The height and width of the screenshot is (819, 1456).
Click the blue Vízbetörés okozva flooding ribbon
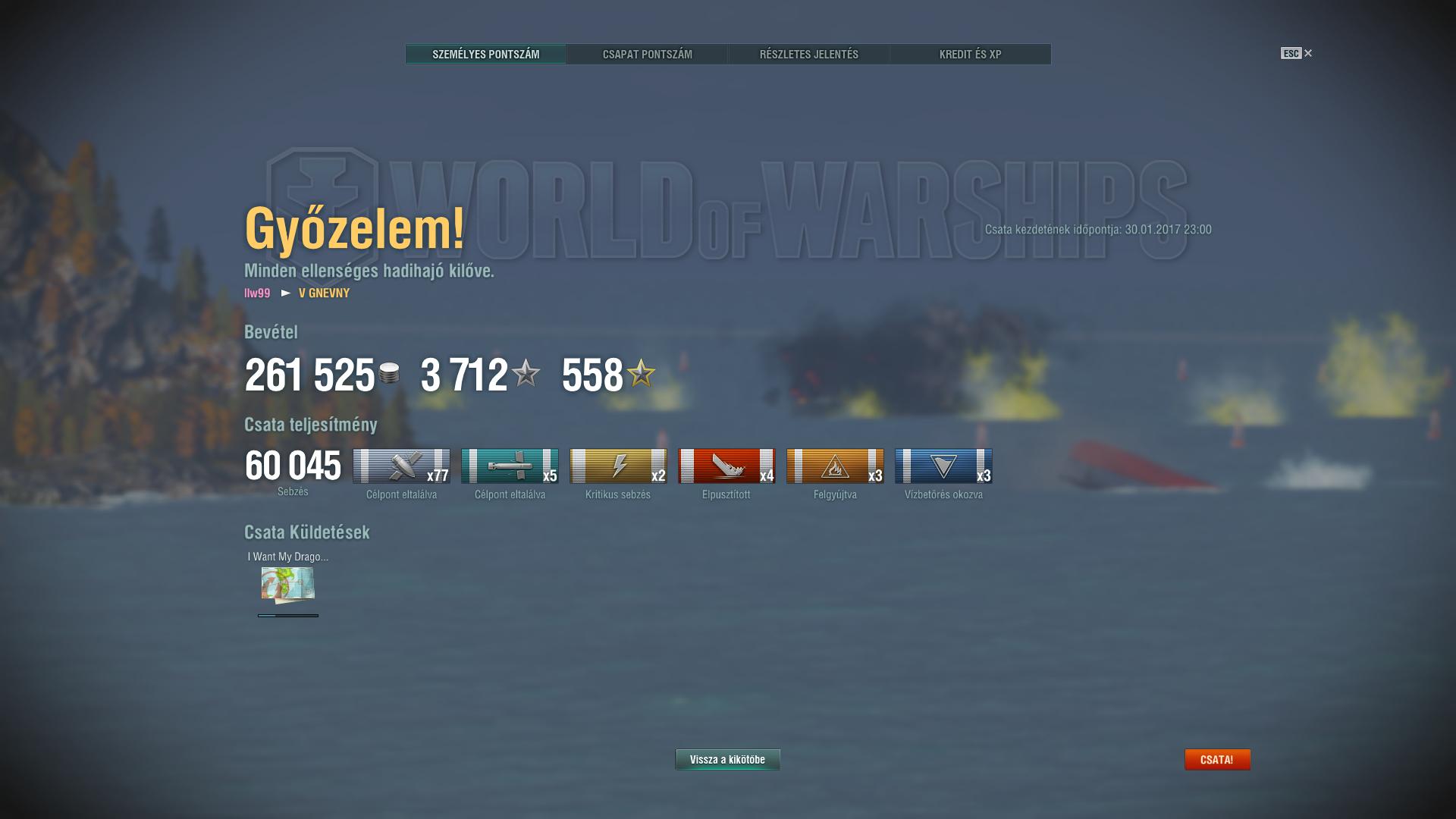point(943,466)
